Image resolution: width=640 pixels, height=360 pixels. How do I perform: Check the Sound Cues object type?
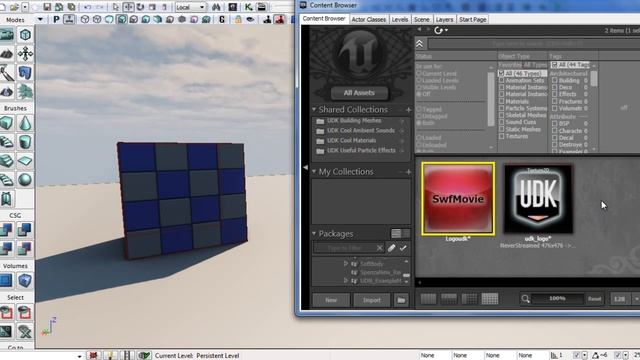pyautogui.click(x=501, y=122)
